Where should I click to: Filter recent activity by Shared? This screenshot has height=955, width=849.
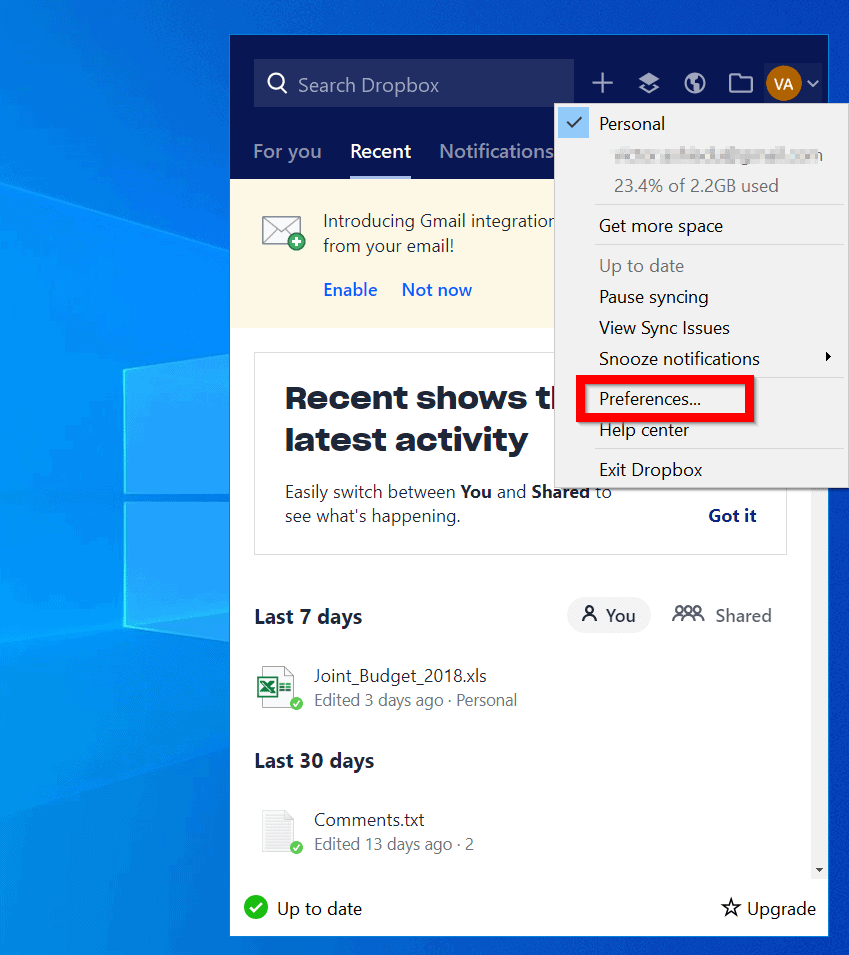[722, 615]
